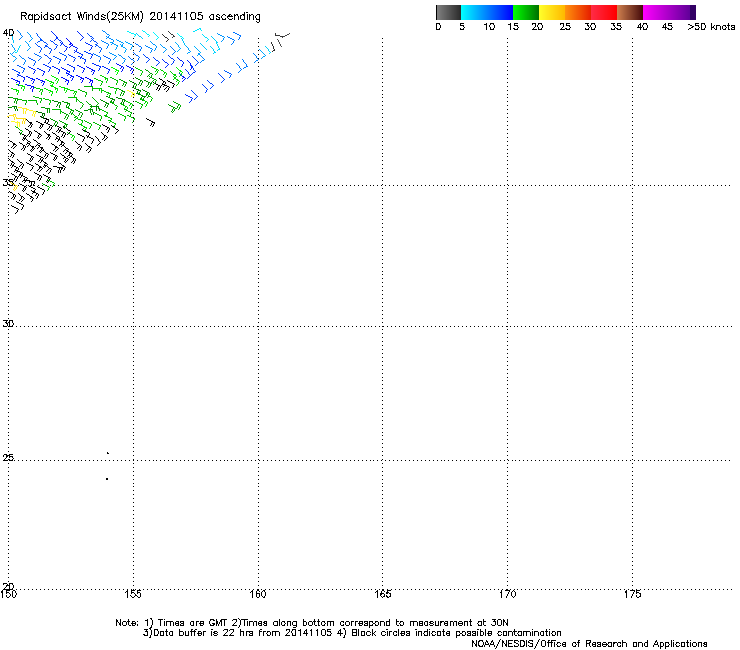Click the brown 35-40 knots color segment
Screen dimensions: 740x650
(x=630, y=12)
